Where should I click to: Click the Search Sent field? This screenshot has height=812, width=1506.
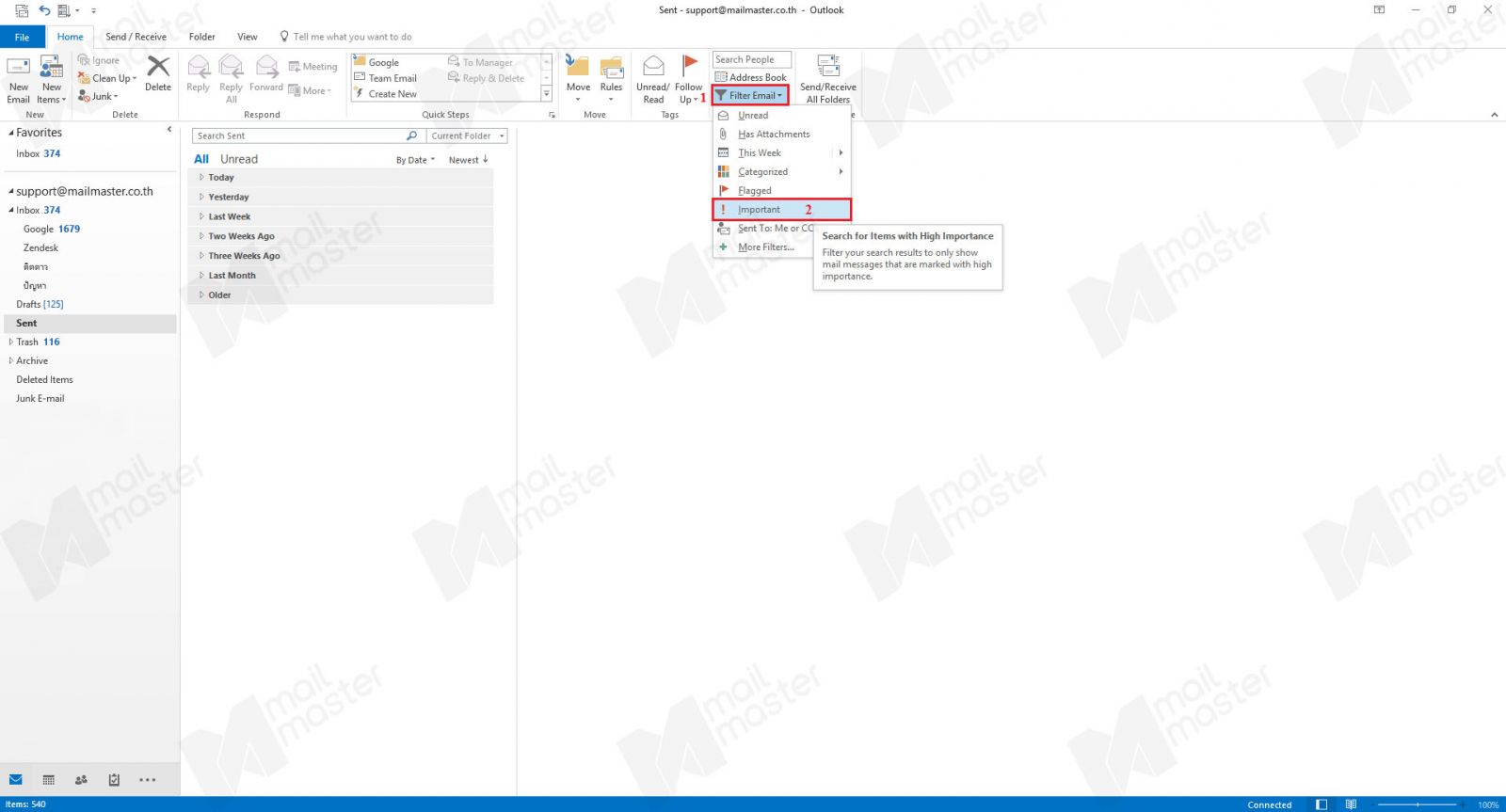(299, 135)
